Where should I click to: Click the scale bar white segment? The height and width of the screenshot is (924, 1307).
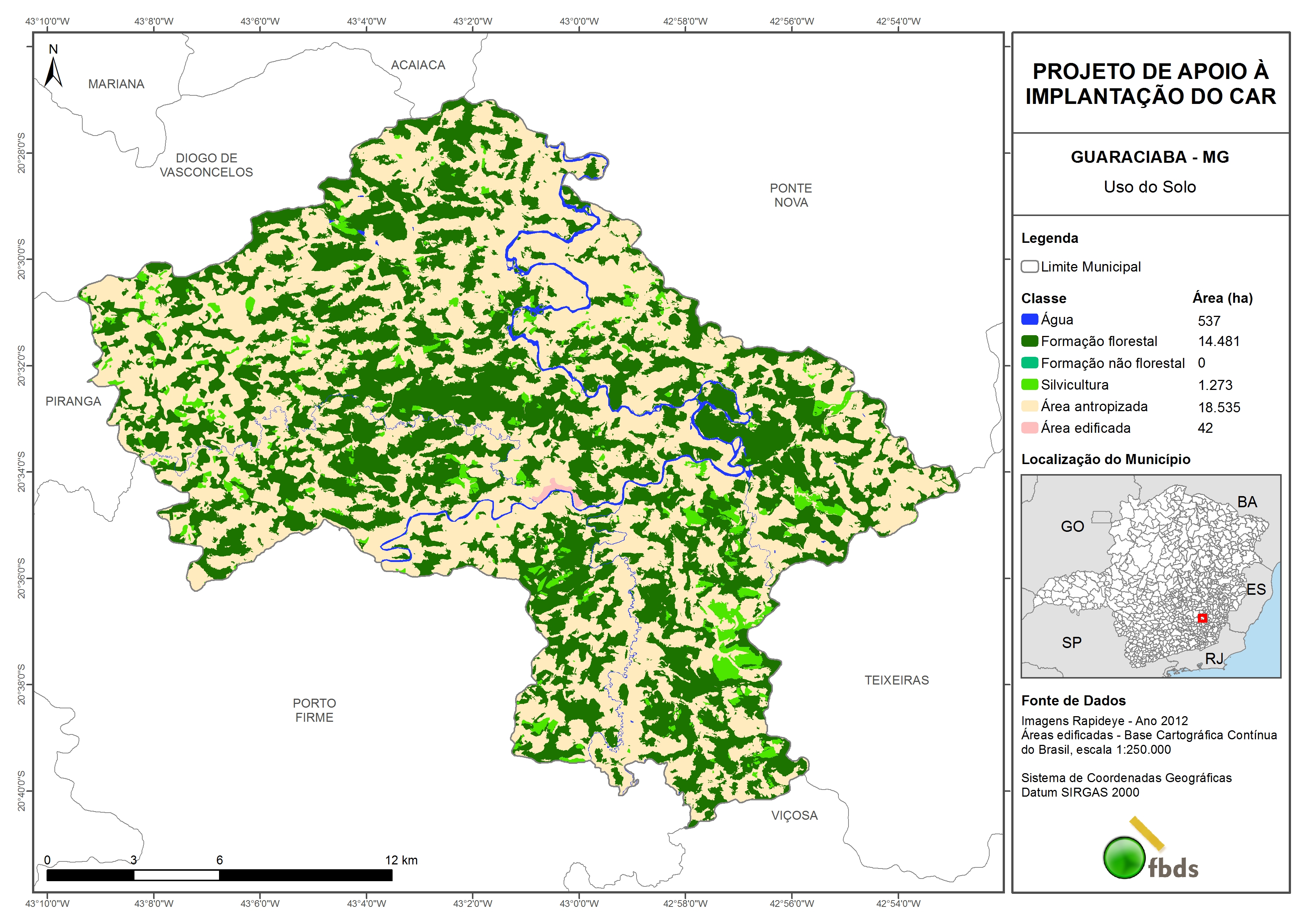coord(177,875)
